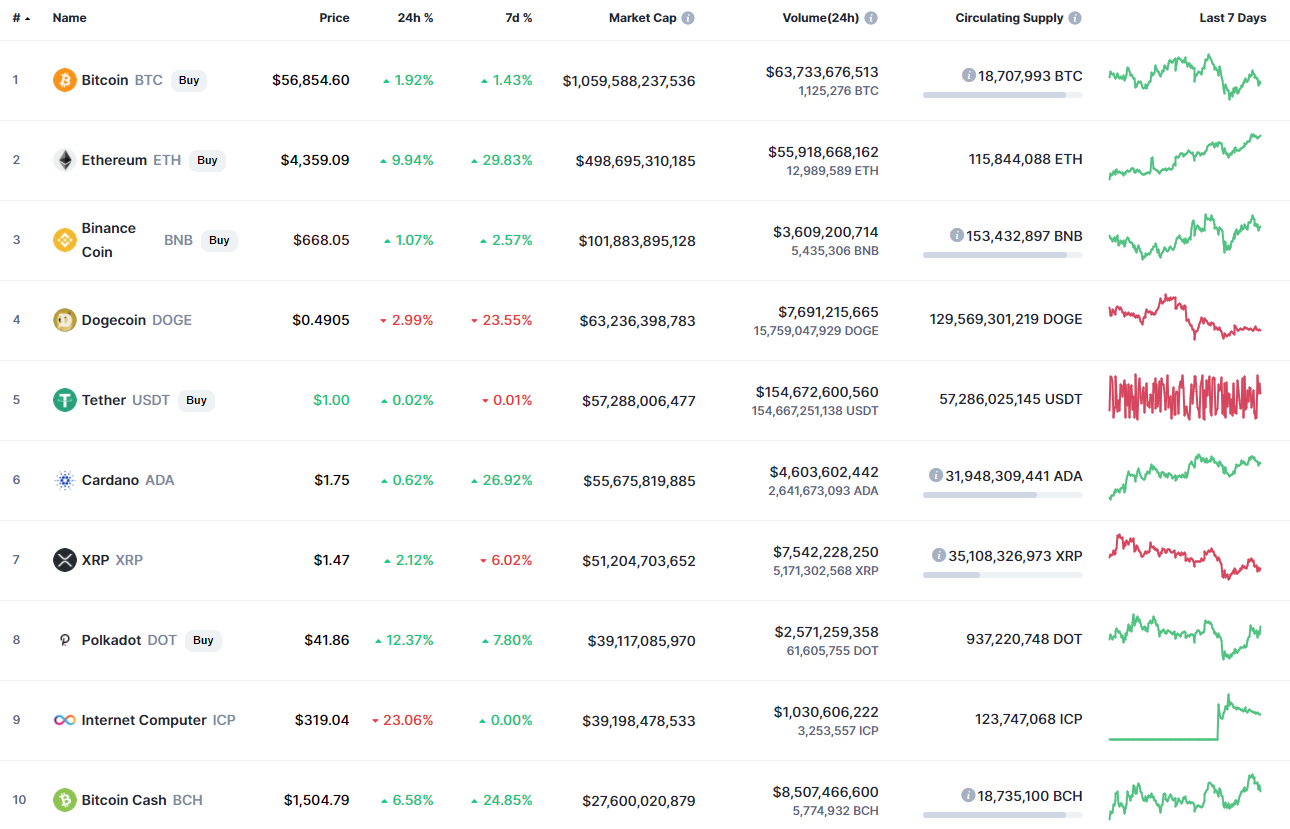Click the Ethereum coin logo
Screen dimensions: 1290x829
64,160
